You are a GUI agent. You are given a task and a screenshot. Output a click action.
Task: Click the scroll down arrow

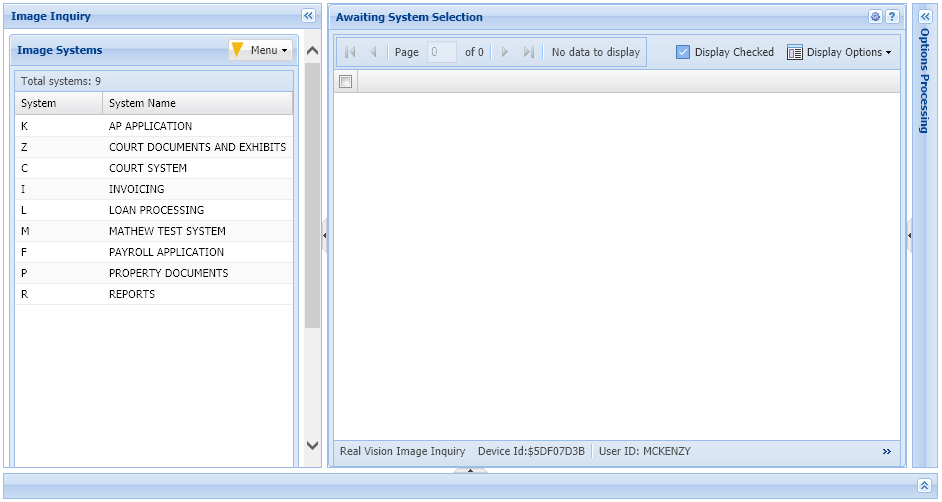[312, 445]
